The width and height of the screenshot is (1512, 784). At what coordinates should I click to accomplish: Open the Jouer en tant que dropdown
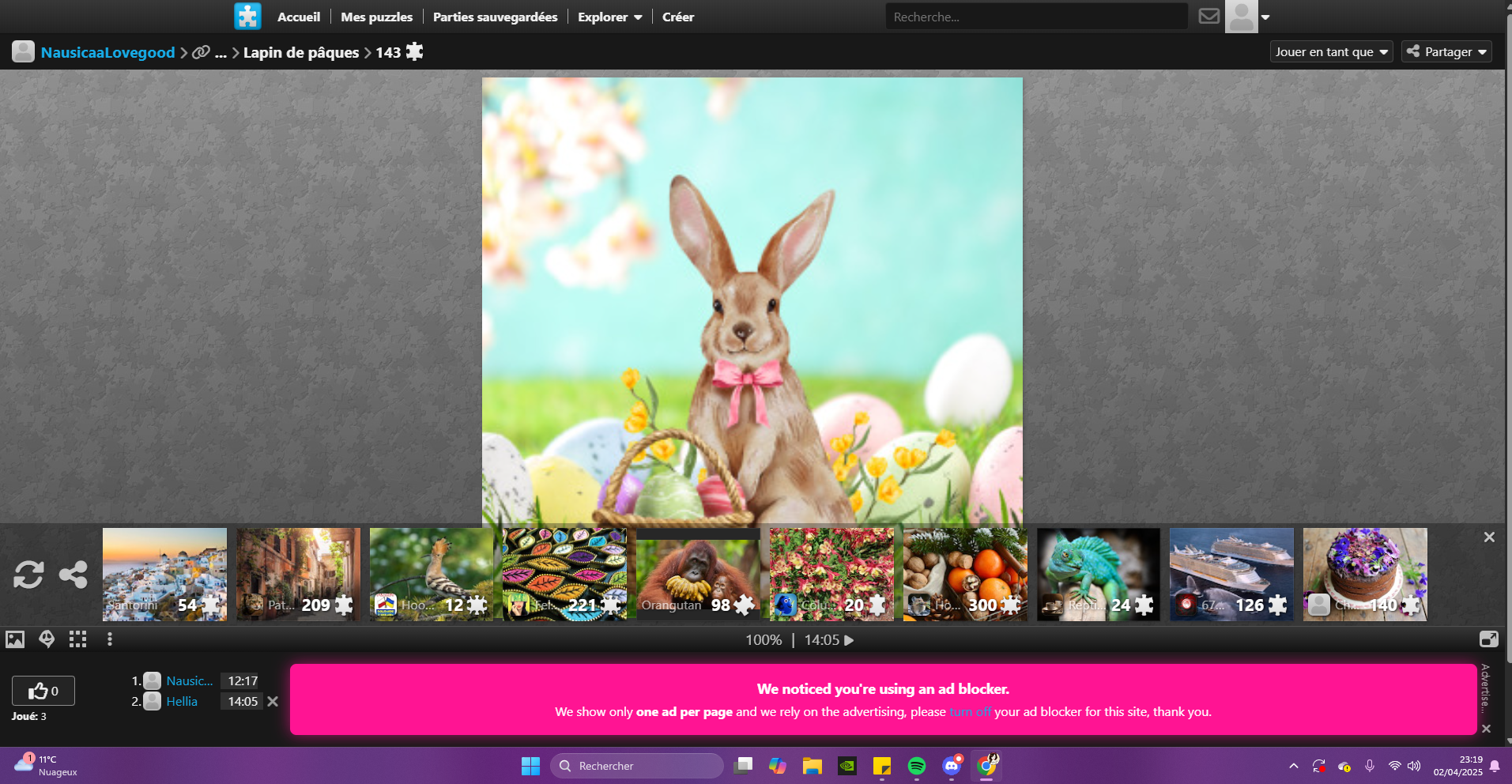tap(1331, 52)
